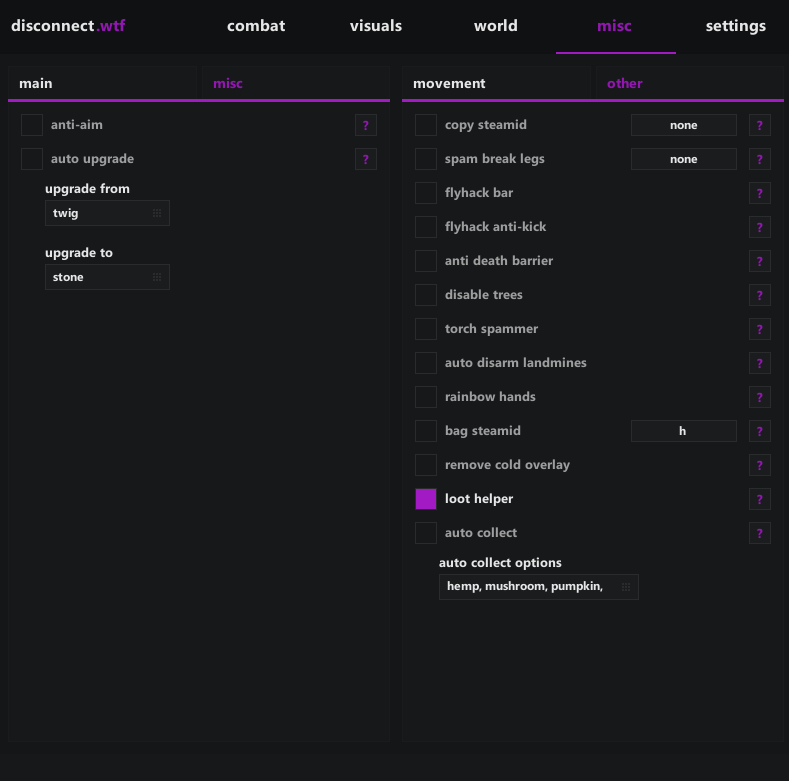Enable the anti-aim checkbox
Viewport: 789px width, 781px height.
click(x=32, y=125)
